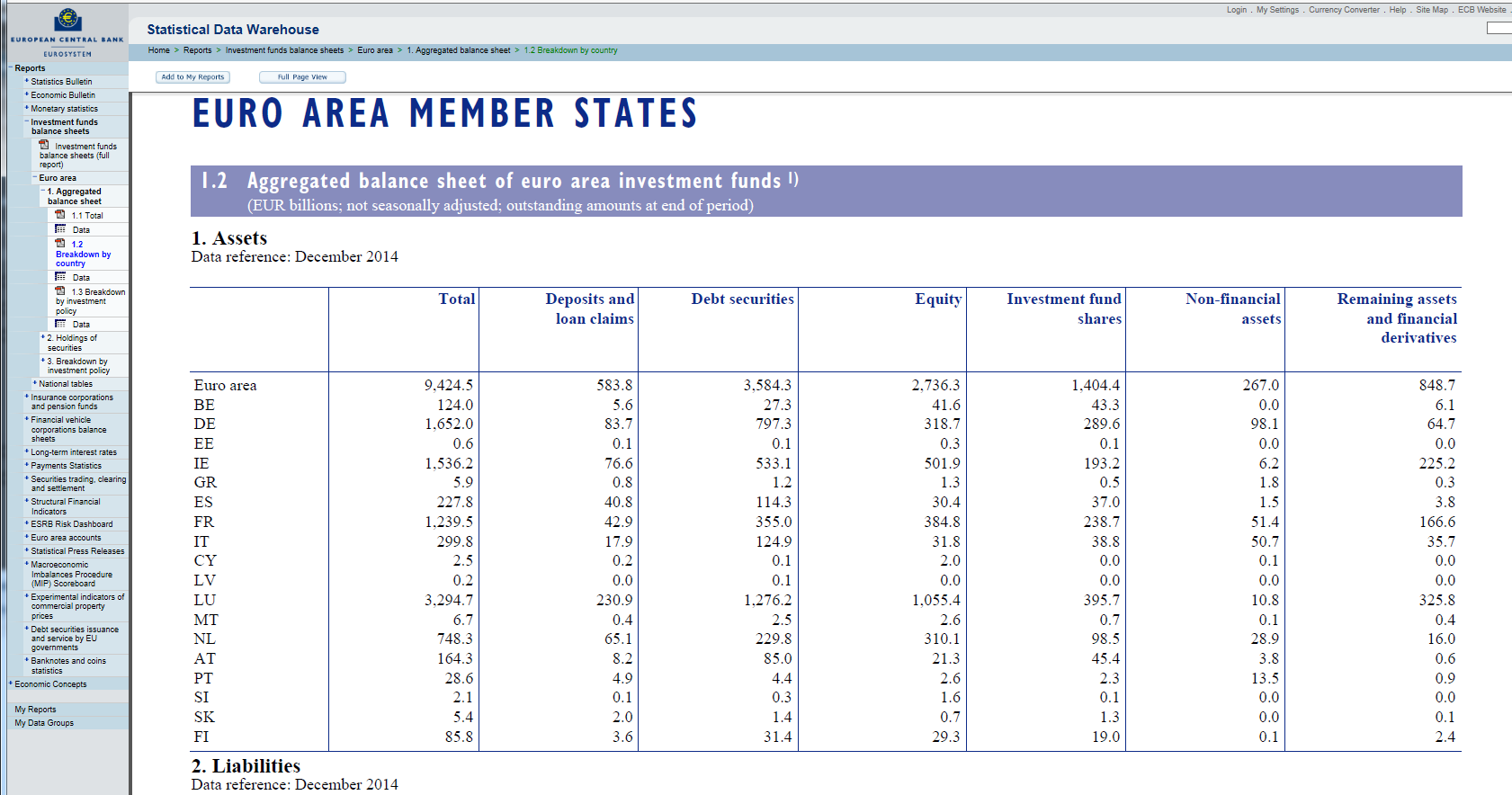Screen dimensions: 1512x795
Task: Expand Economic Concepts section
Action: (11, 684)
